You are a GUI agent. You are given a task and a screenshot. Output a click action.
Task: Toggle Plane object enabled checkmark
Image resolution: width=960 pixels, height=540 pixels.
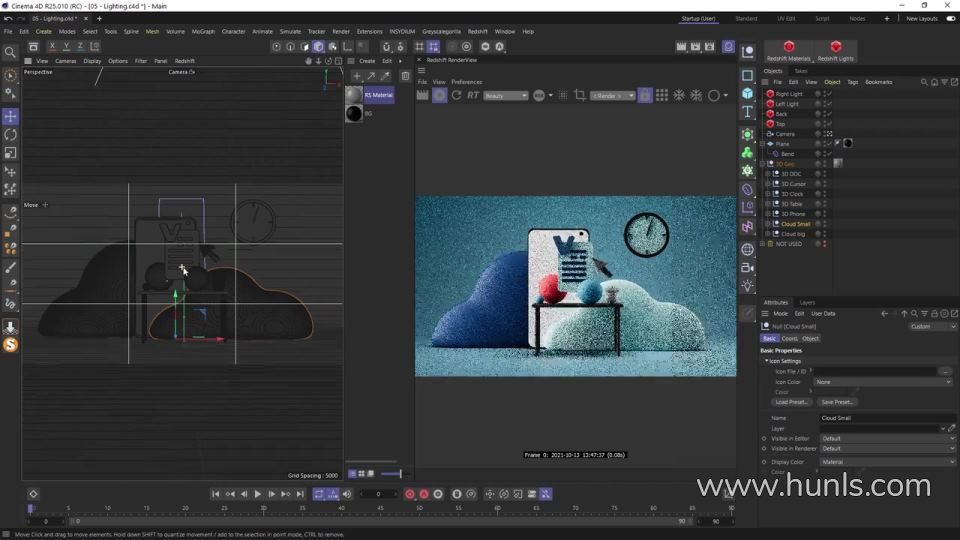[x=828, y=144]
